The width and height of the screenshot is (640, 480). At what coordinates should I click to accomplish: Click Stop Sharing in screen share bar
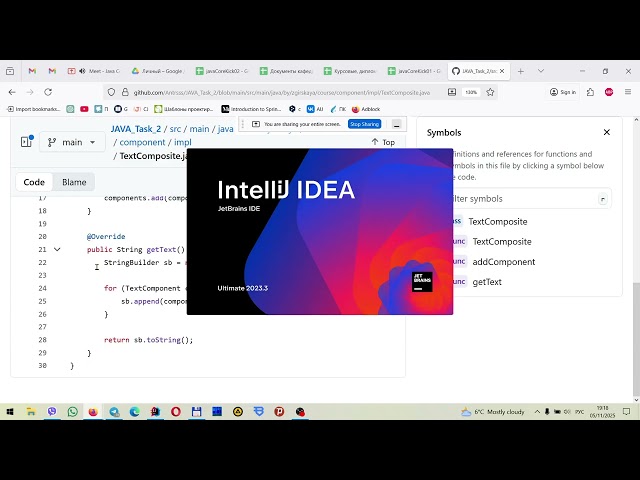[364, 124]
